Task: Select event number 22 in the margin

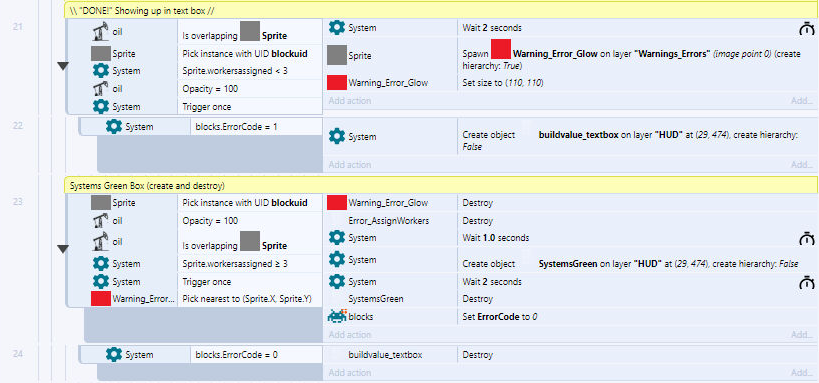Action: click(x=18, y=126)
